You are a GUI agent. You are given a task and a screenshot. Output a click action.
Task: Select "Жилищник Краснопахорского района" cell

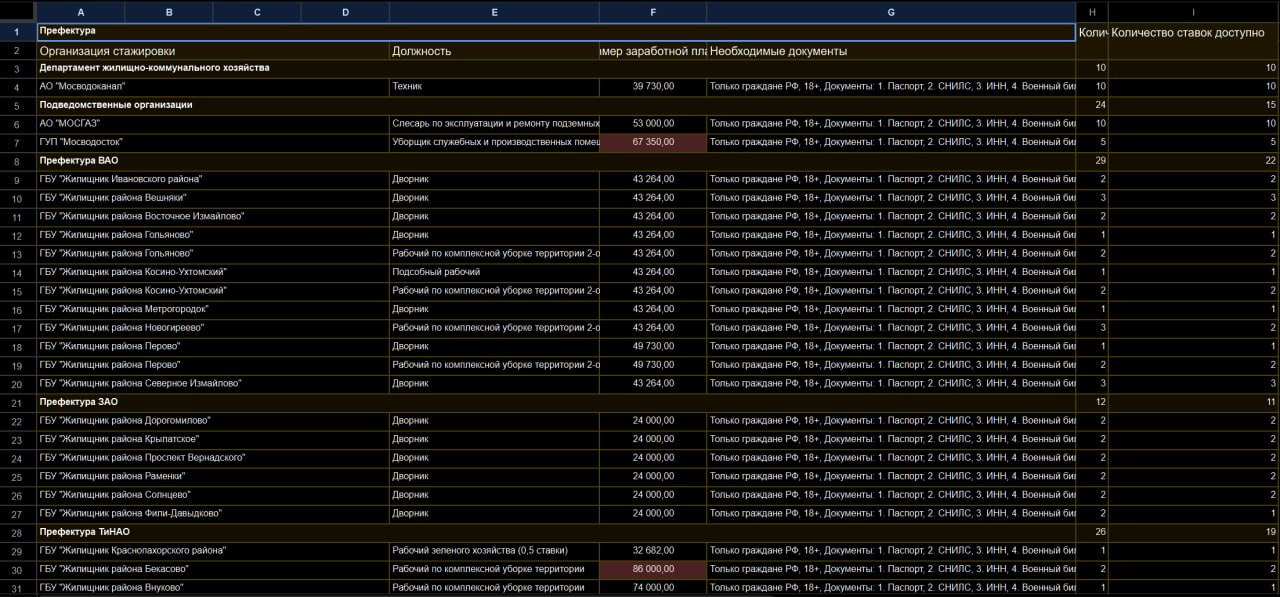pyautogui.click(x=213, y=551)
